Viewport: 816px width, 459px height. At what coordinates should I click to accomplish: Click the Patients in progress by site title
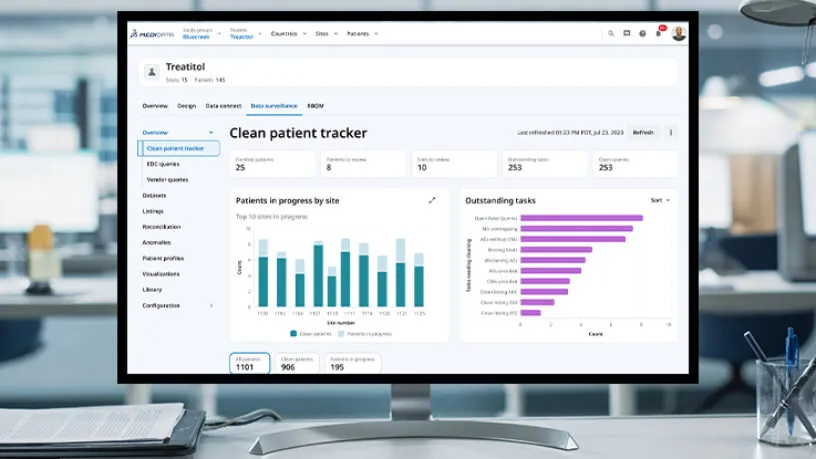[287, 200]
